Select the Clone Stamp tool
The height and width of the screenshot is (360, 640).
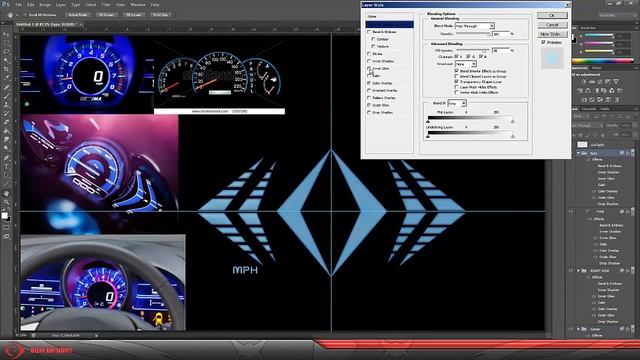click(6, 104)
